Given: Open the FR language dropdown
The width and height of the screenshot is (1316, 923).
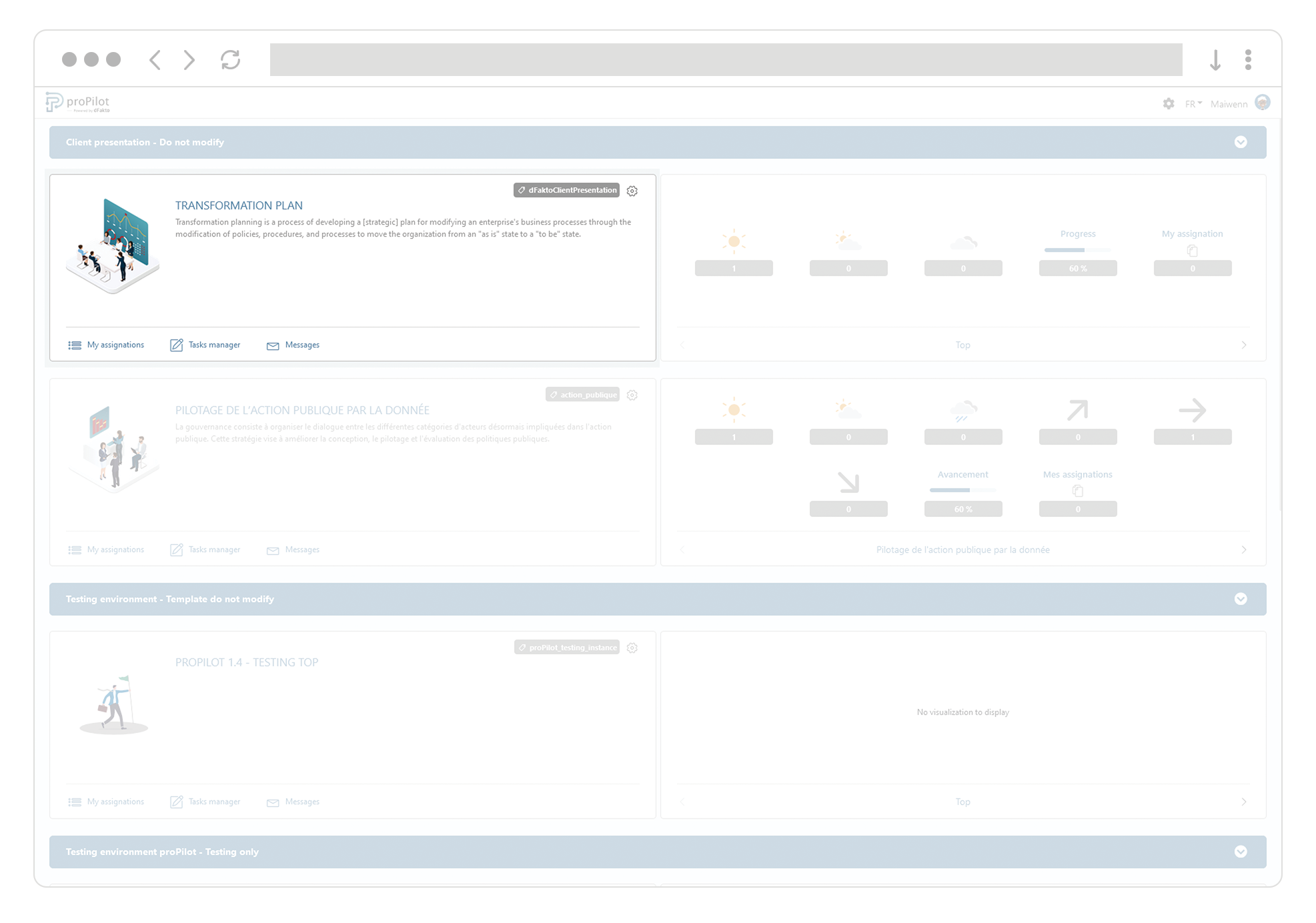Looking at the screenshot, I should pyautogui.click(x=1193, y=103).
